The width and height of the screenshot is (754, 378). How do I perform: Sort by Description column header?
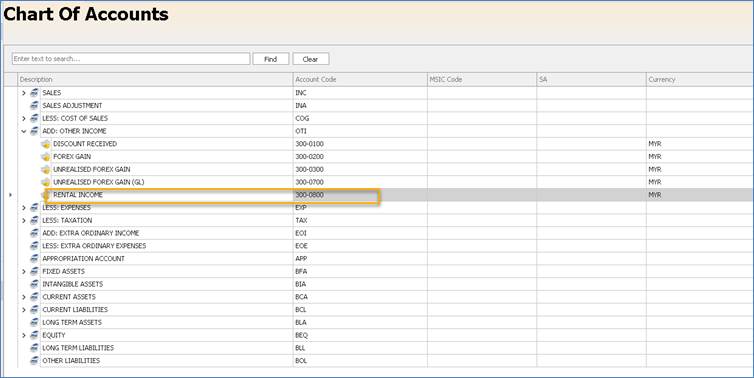[x=155, y=79]
